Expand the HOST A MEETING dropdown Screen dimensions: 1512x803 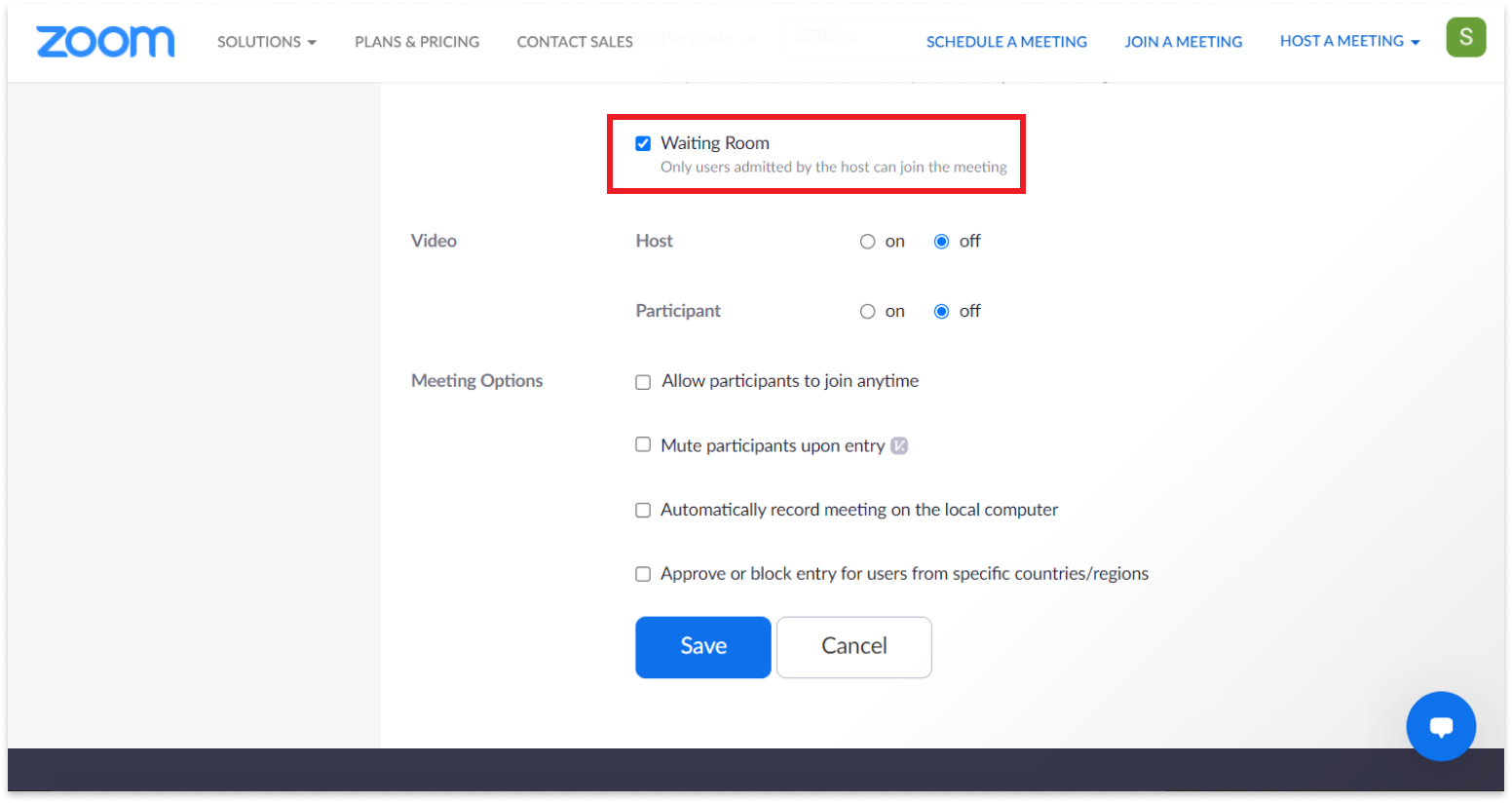point(1349,41)
